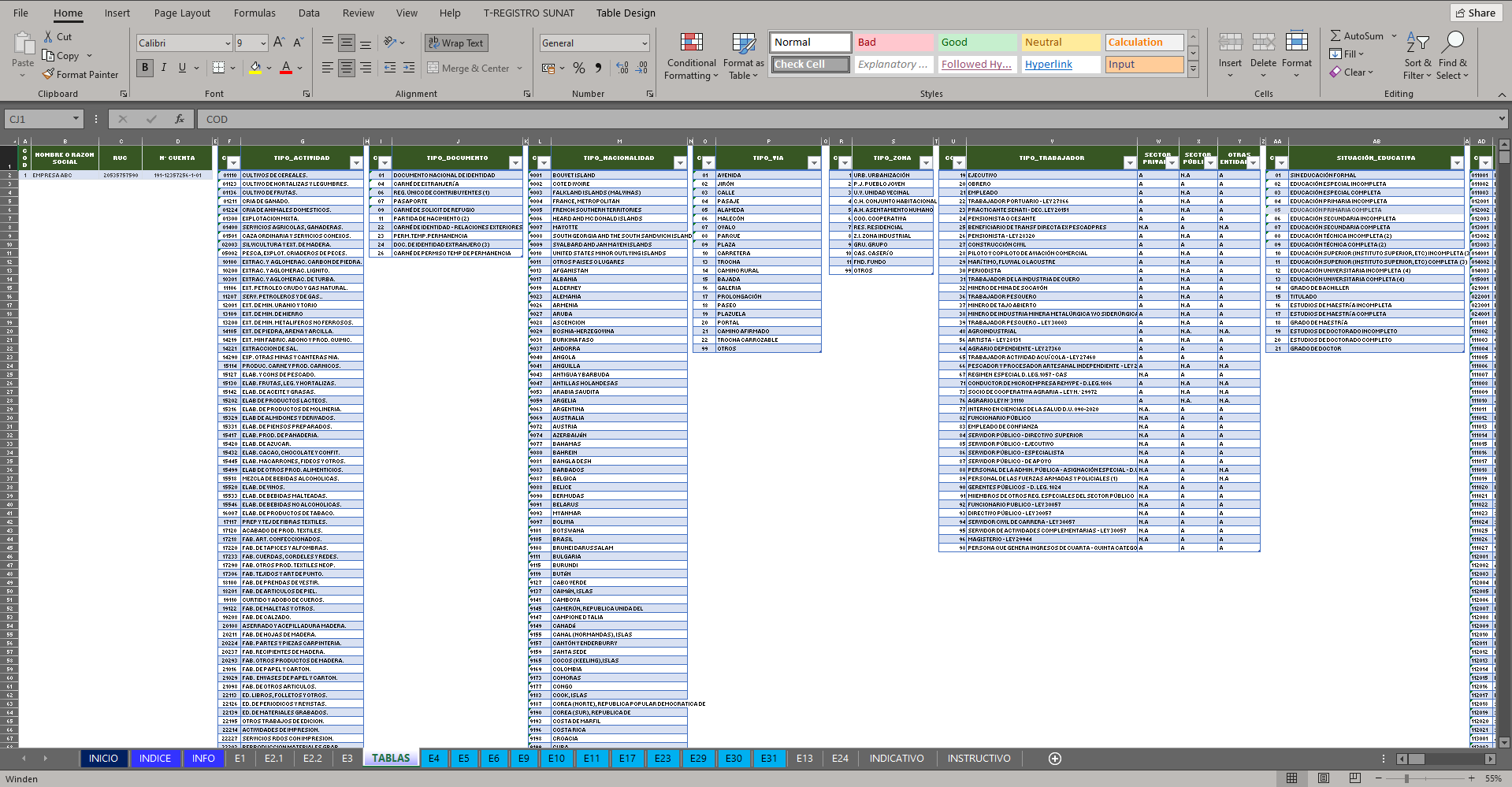This screenshot has height=787, width=1512.
Task: Open the font size dropdown
Action: coord(262,43)
